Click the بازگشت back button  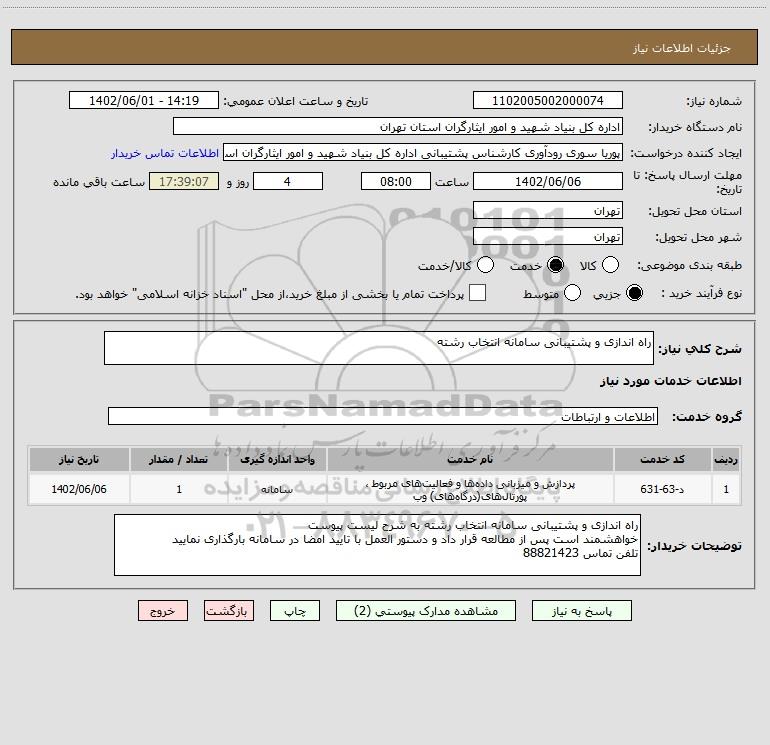229,611
